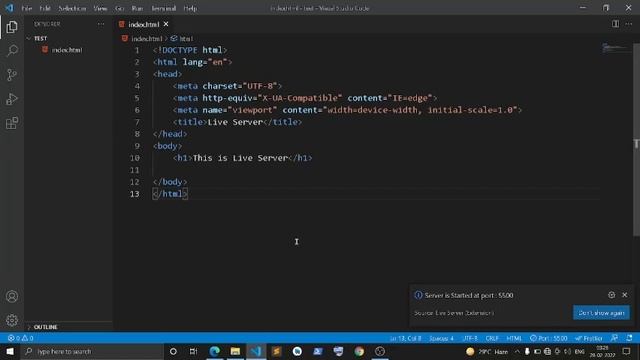
Task: Open the Edit menu
Action: point(45,8)
